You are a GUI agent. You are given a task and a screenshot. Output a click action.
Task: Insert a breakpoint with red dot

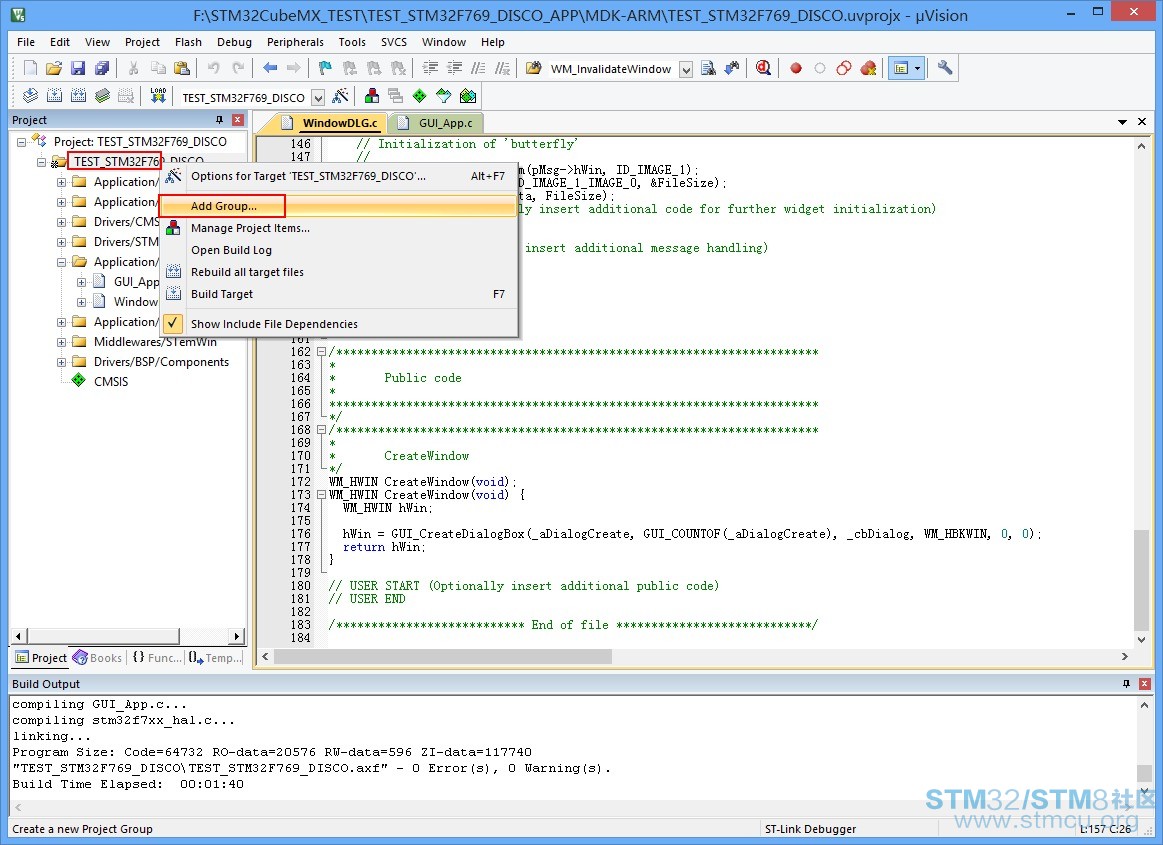pos(796,68)
